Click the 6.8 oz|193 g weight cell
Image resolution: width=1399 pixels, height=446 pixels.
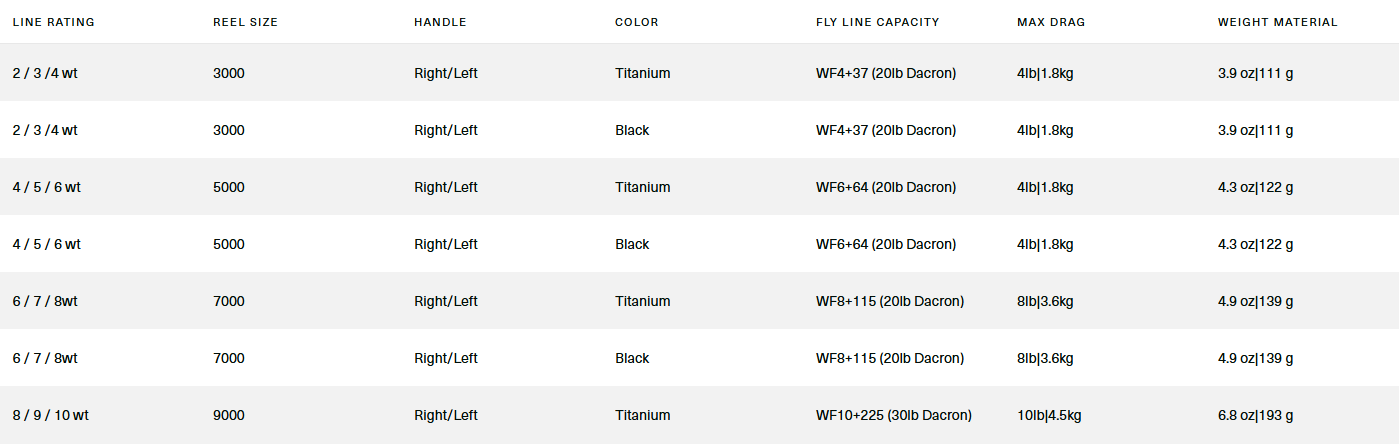pos(1255,415)
